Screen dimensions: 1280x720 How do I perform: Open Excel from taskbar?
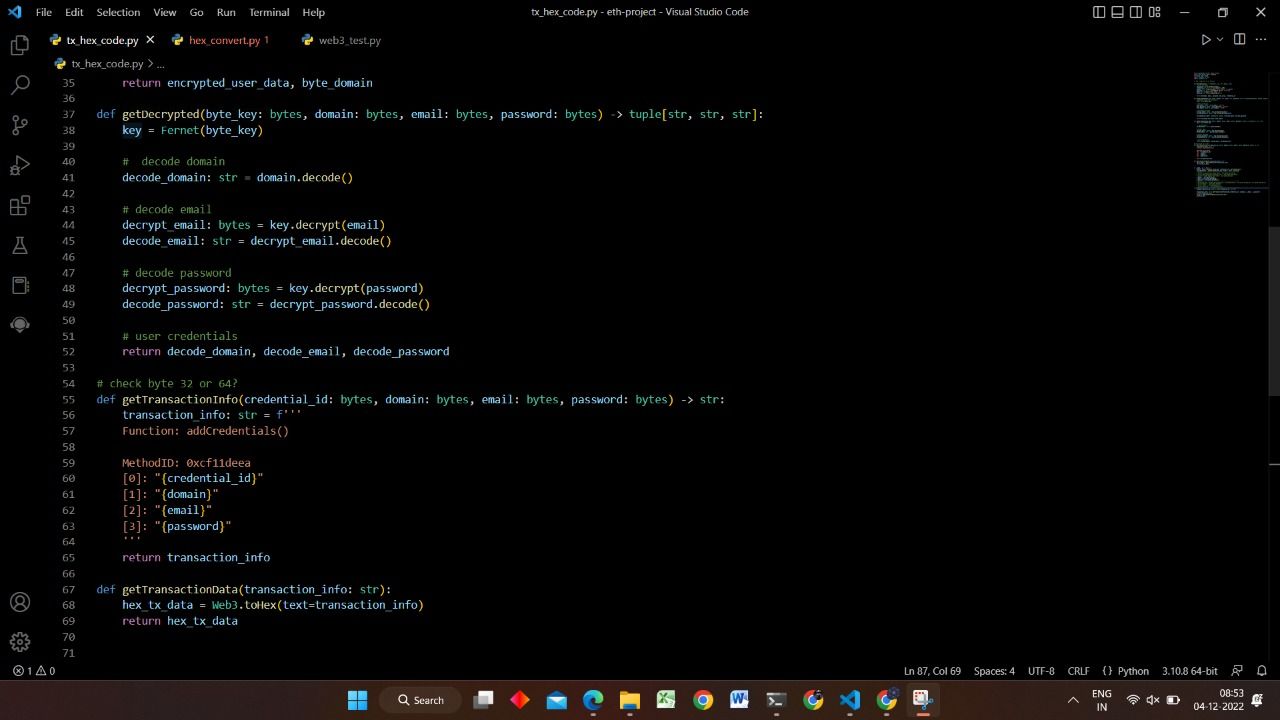coord(666,700)
